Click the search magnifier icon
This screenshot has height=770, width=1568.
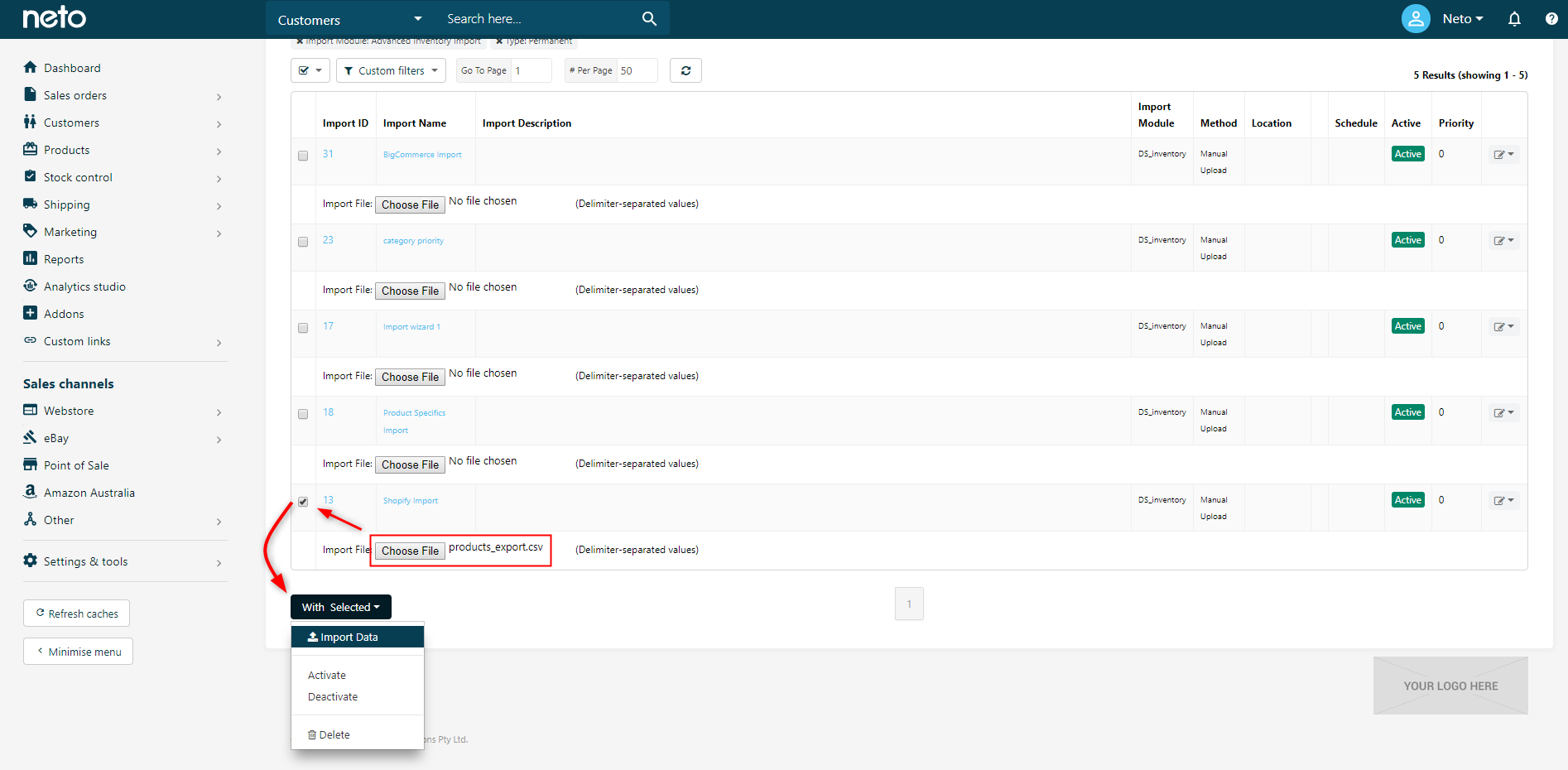point(649,18)
